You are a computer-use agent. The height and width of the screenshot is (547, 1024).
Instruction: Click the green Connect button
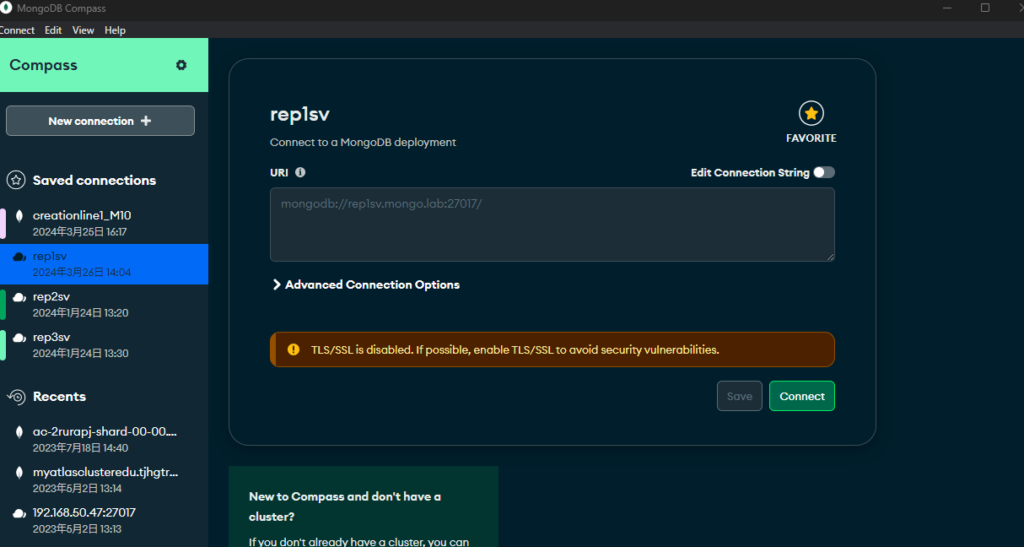[802, 396]
